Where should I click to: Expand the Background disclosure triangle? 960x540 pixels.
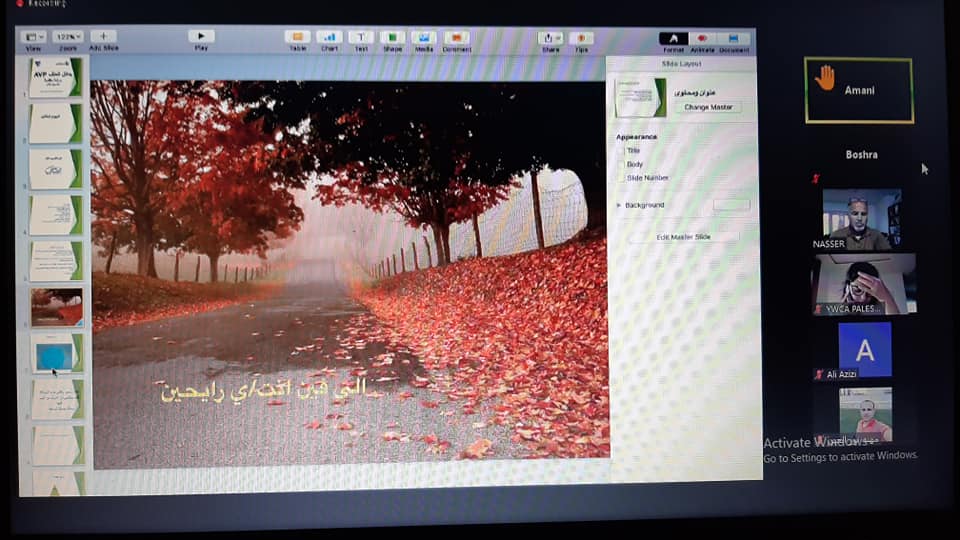pyautogui.click(x=619, y=205)
